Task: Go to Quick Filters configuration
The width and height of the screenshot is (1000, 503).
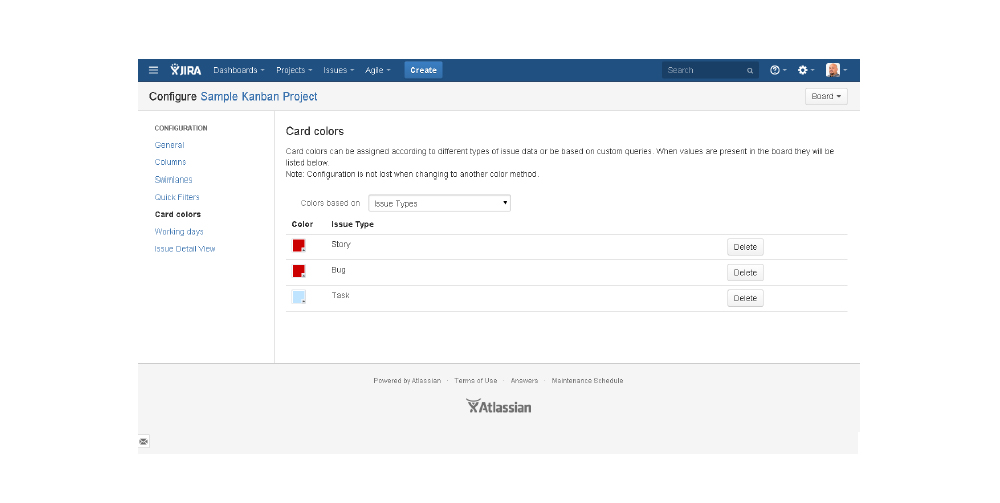Action: tap(177, 197)
